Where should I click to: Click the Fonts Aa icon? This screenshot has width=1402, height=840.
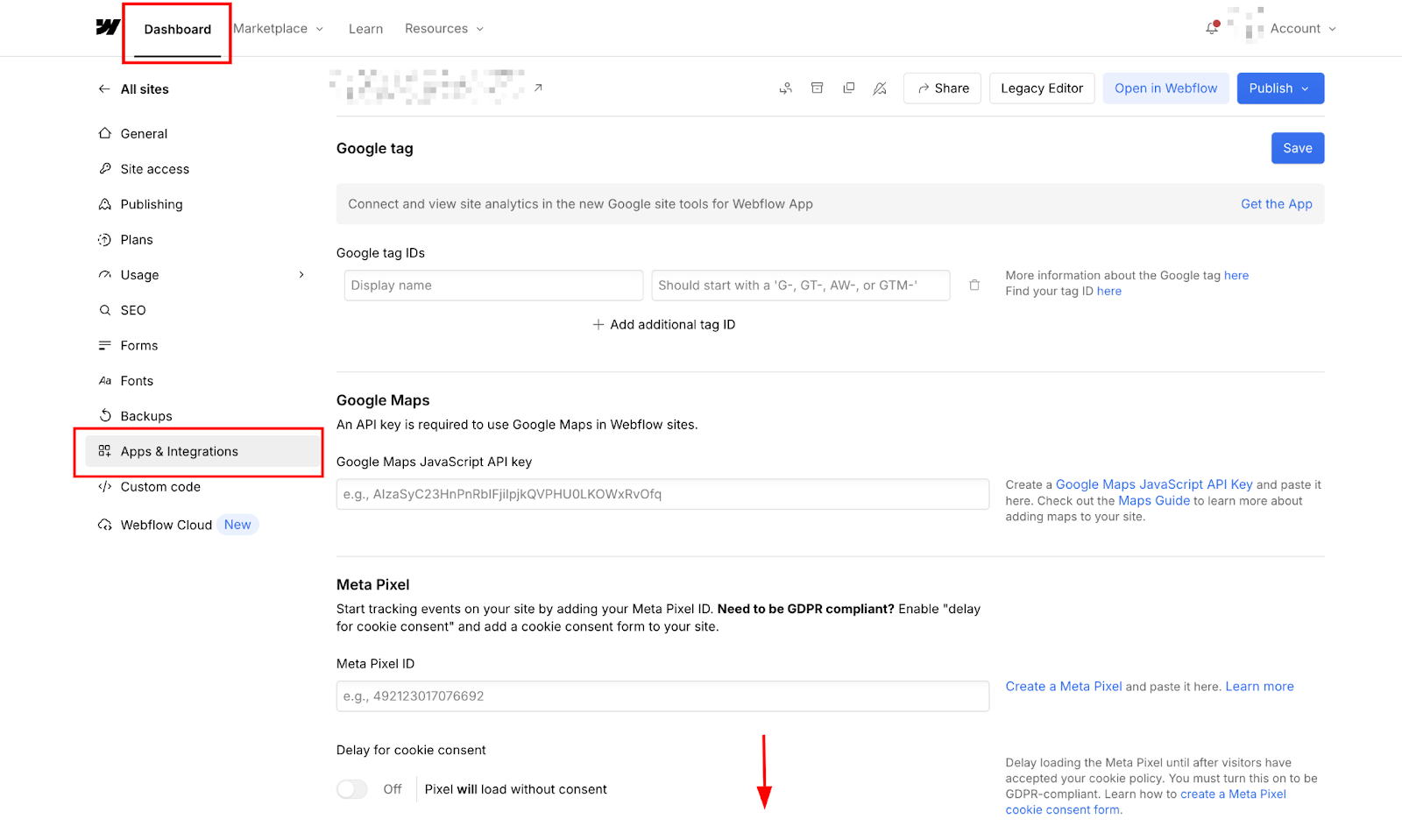(105, 381)
